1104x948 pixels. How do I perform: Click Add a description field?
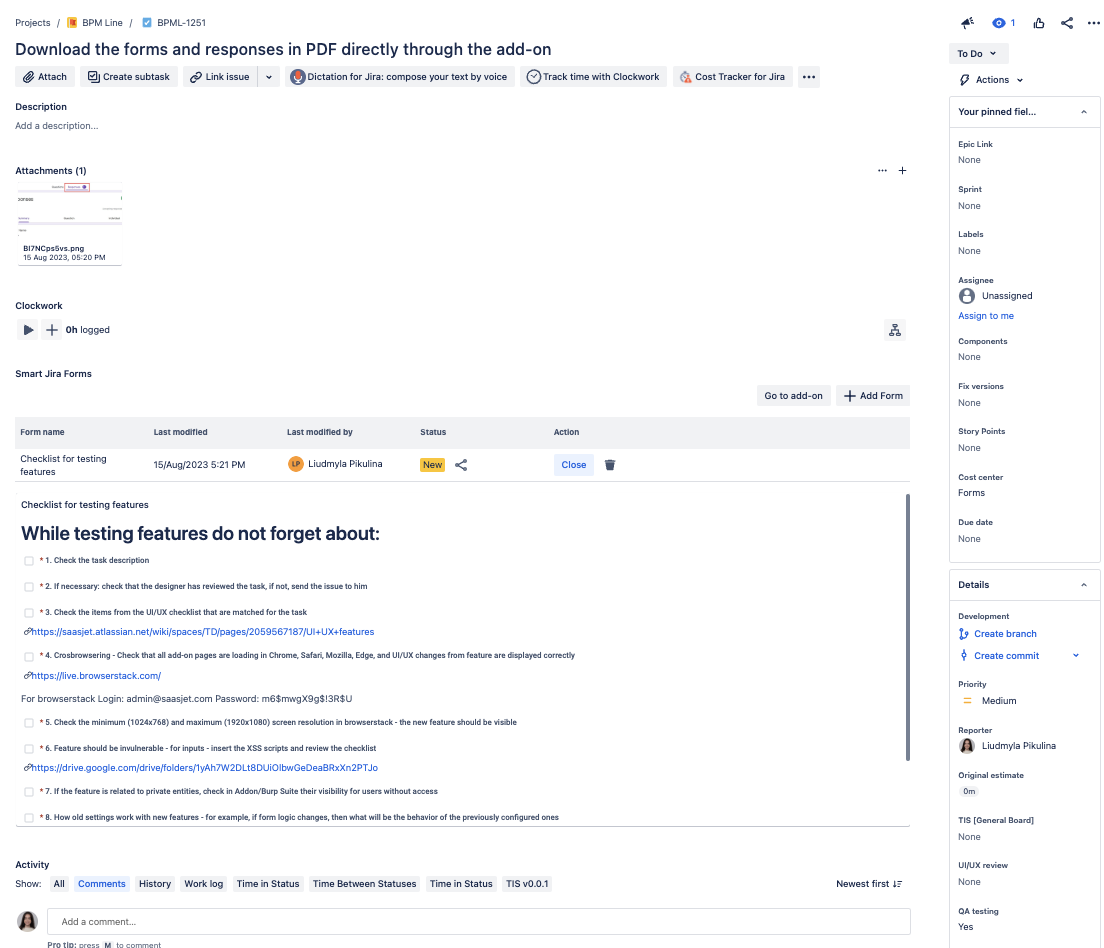(57, 126)
